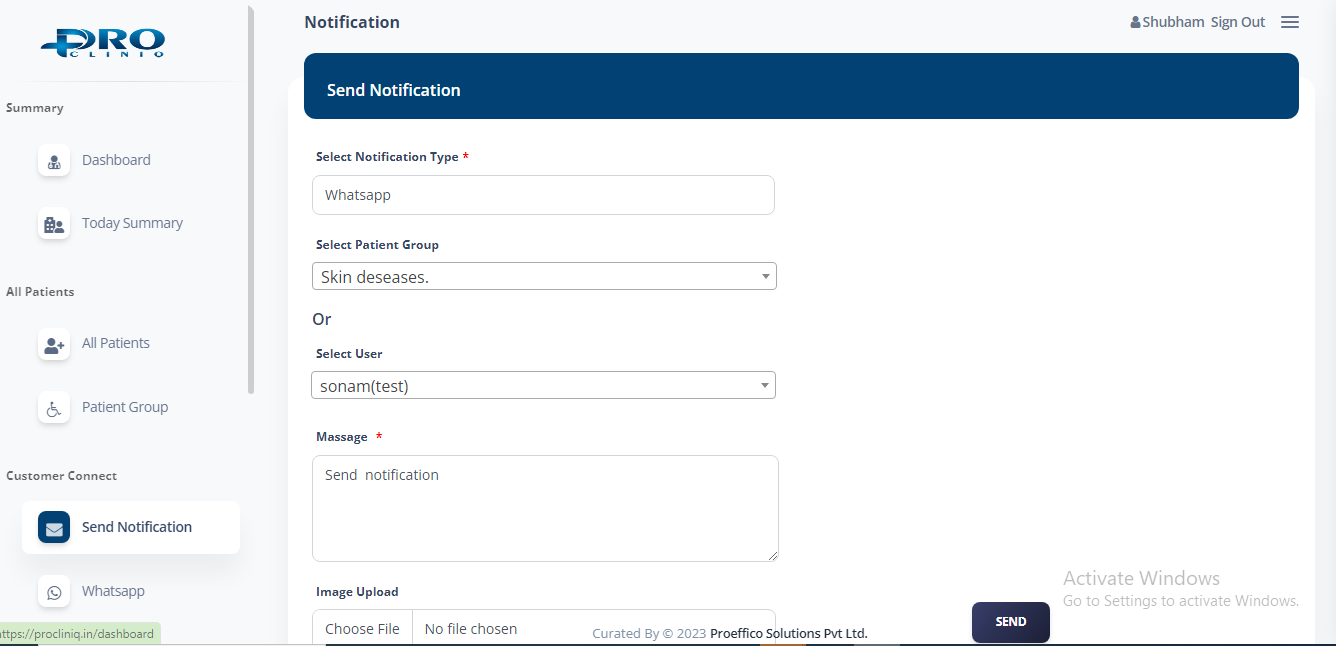Screen dimensions: 1336x646
Task: Expand the Select Patient Group dropdown
Action: [544, 277]
